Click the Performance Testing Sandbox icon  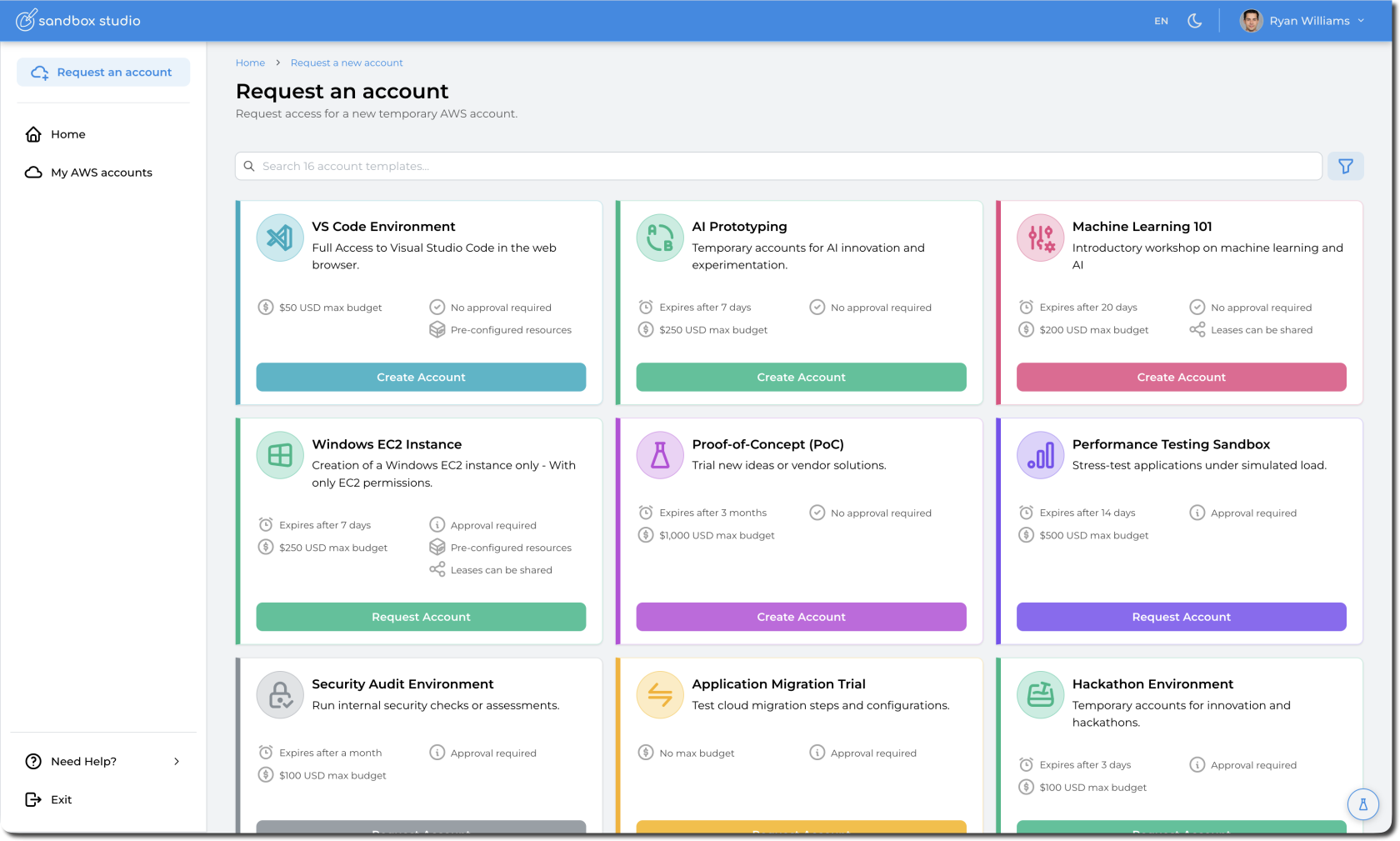[1040, 455]
